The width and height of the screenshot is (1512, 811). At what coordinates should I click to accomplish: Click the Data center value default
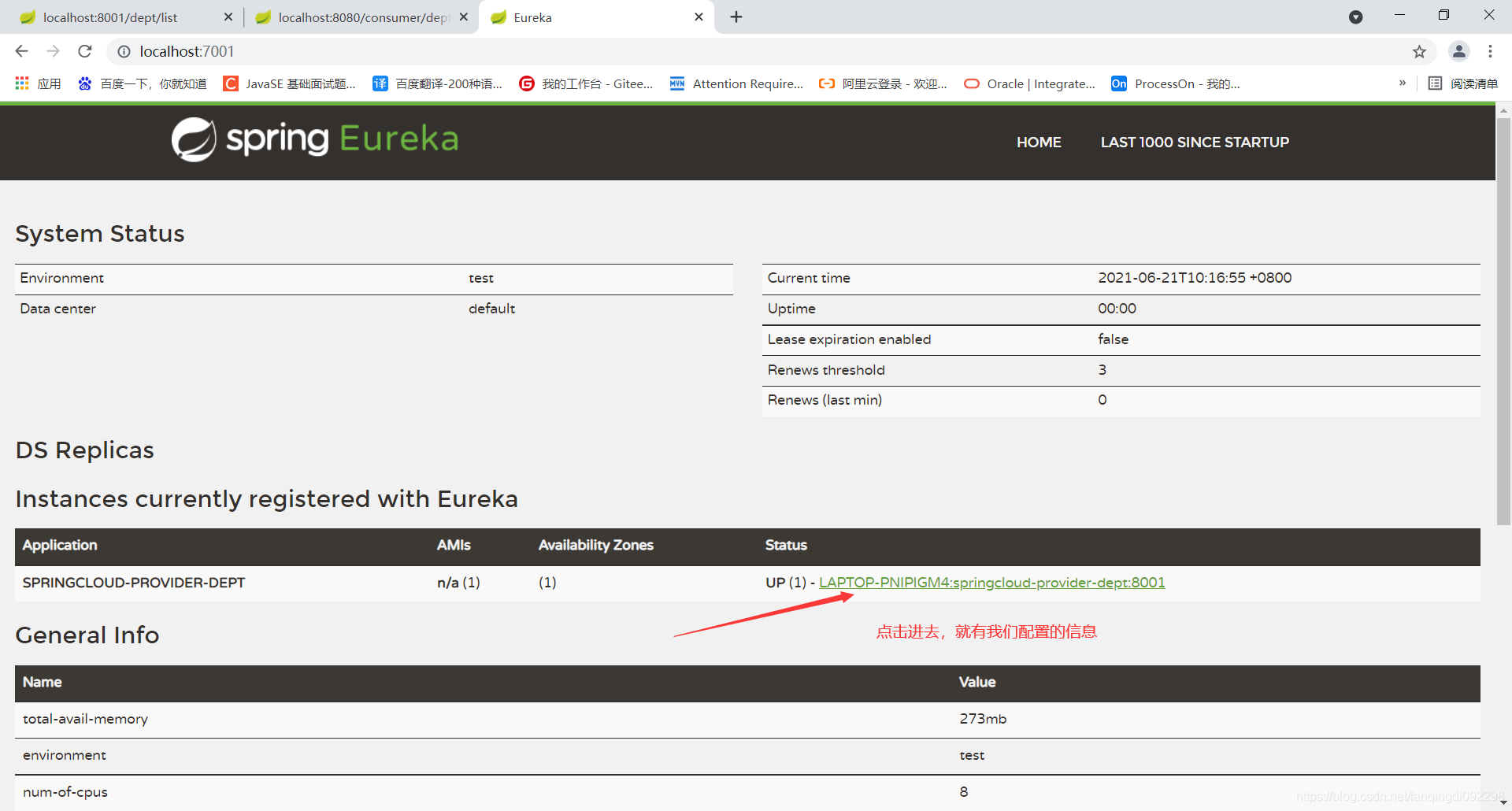coord(491,309)
